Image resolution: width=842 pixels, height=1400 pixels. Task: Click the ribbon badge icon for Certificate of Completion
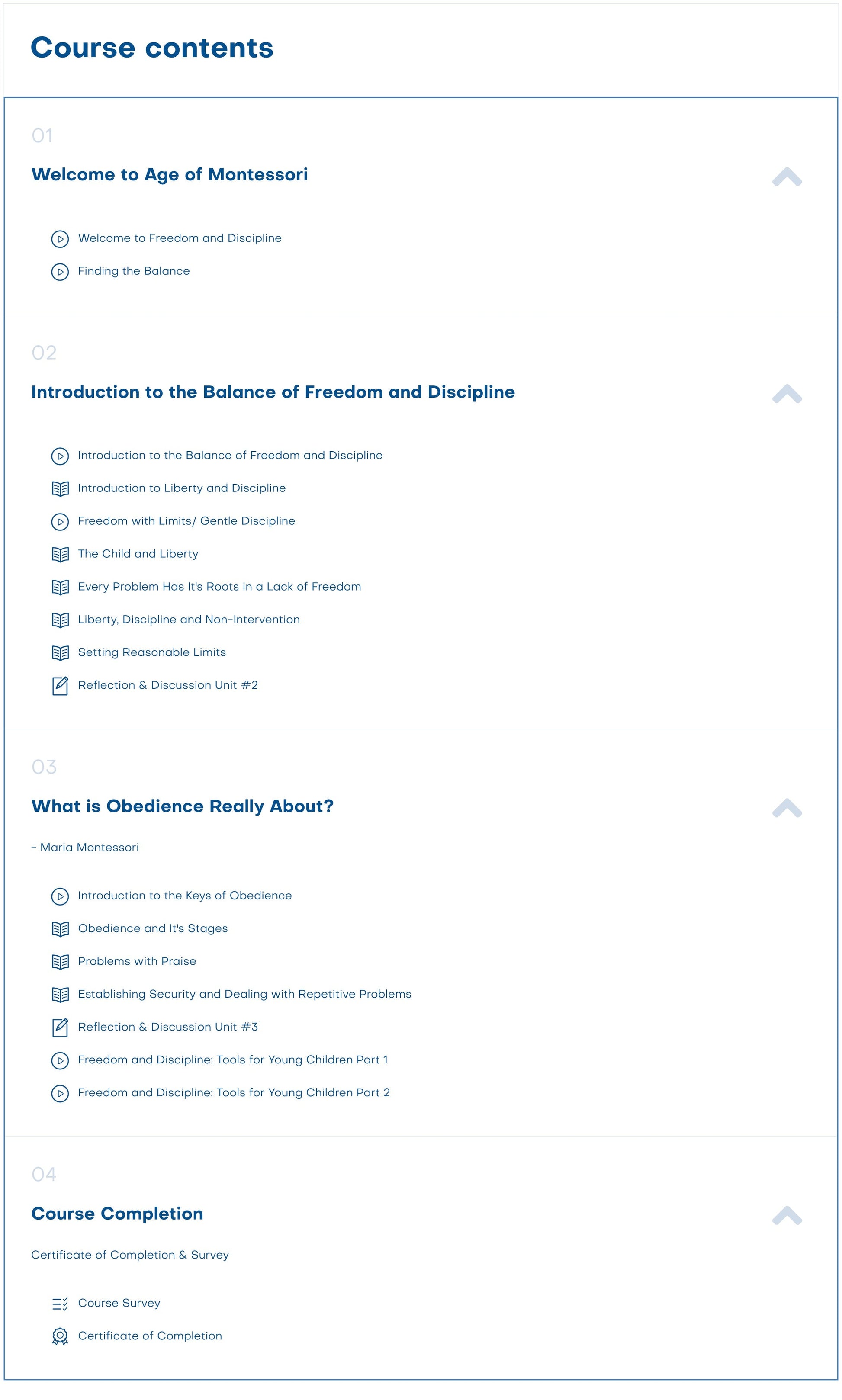[60, 1337]
